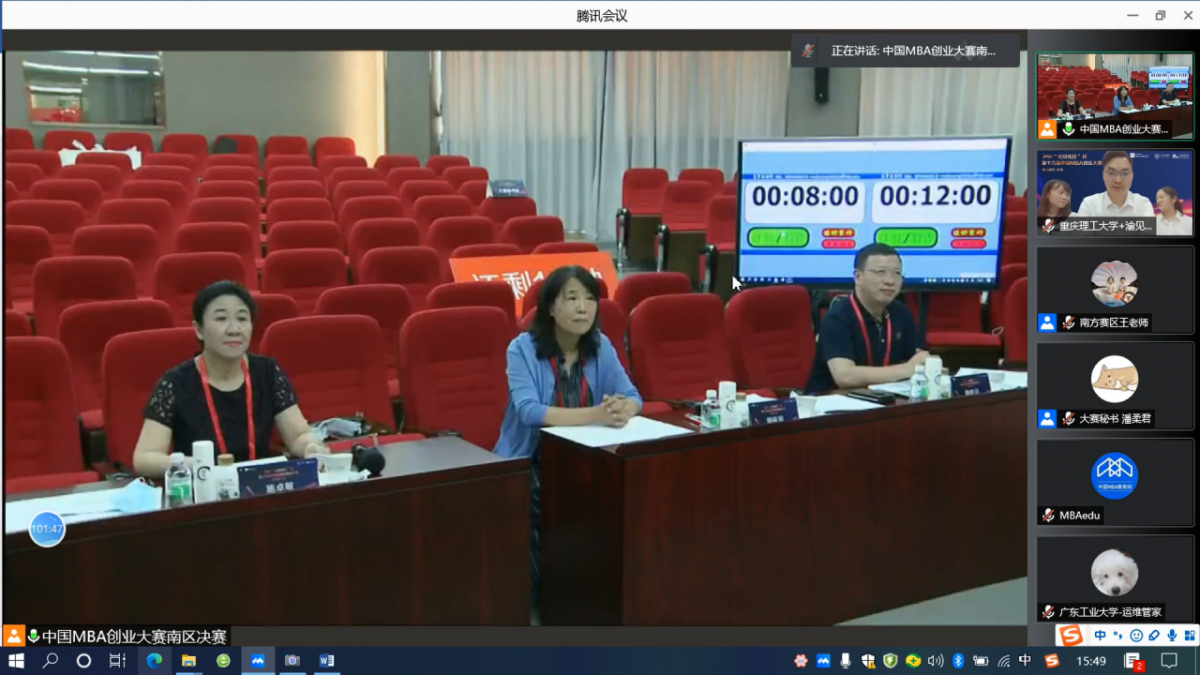Viewport: 1200px width, 675px height.
Task: Open the Windows Start menu
Action: (16, 661)
